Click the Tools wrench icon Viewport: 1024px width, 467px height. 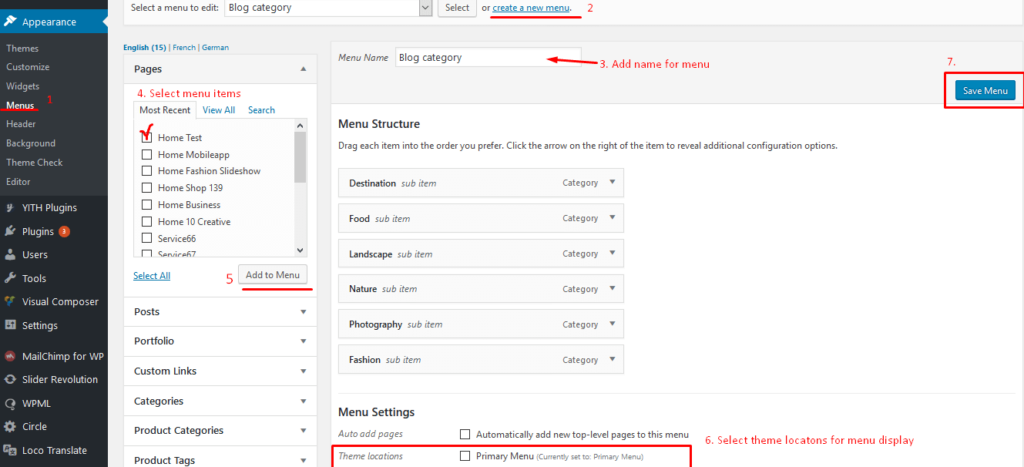click(10, 278)
